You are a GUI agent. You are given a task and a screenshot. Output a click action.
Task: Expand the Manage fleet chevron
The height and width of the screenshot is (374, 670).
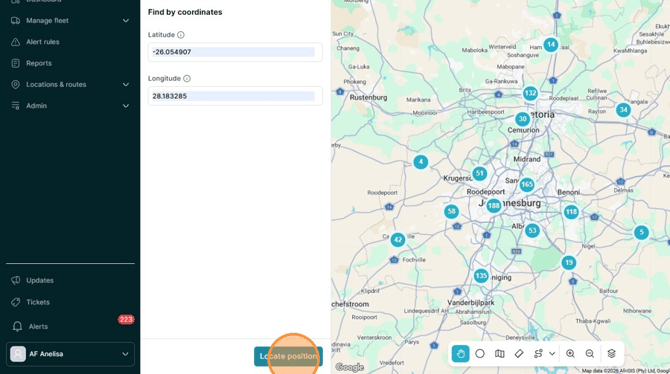126,21
